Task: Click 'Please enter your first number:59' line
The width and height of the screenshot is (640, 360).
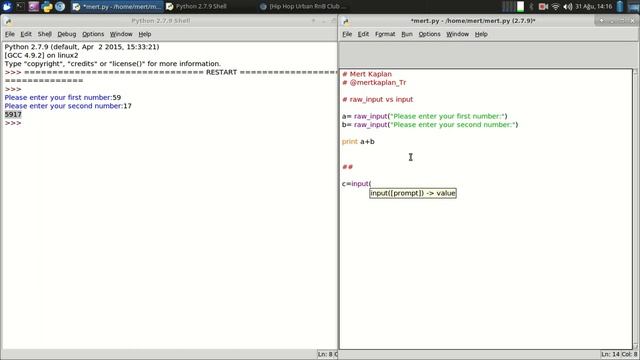Action: 62,98
